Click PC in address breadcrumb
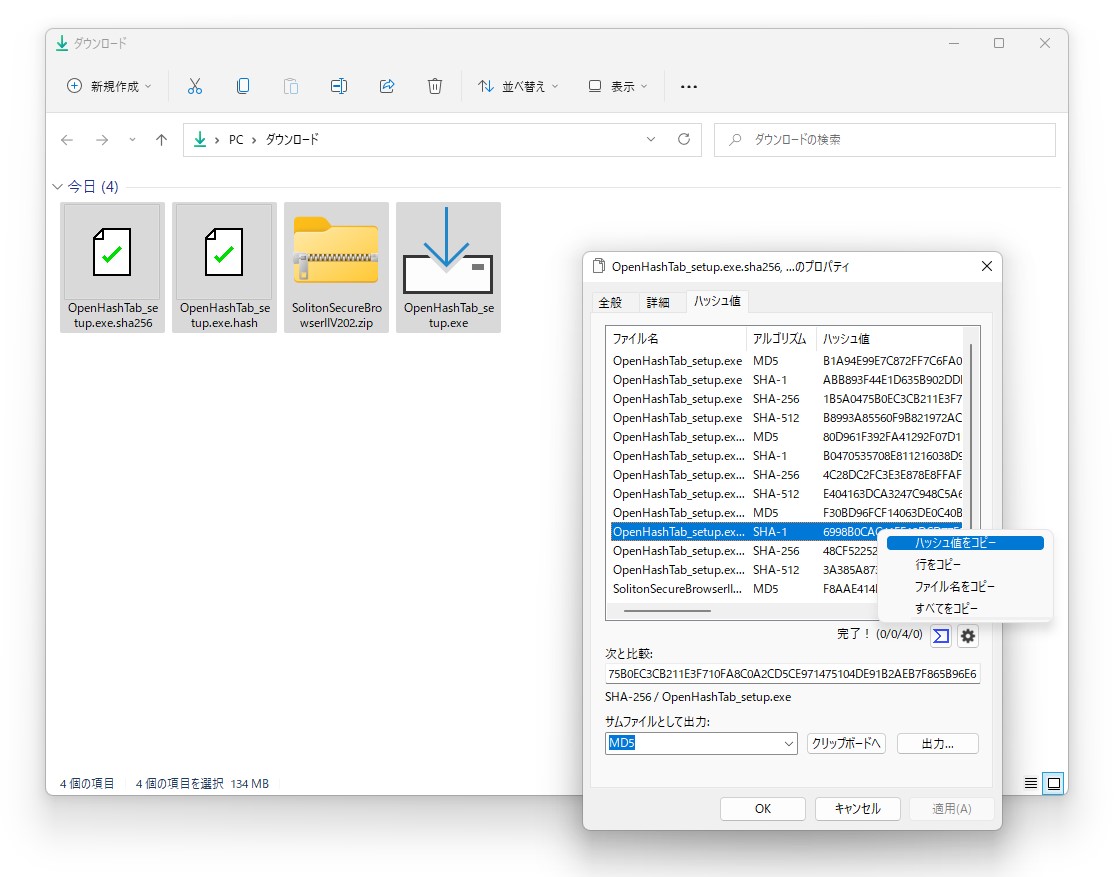The height and width of the screenshot is (877, 1116). pyautogui.click(x=236, y=140)
